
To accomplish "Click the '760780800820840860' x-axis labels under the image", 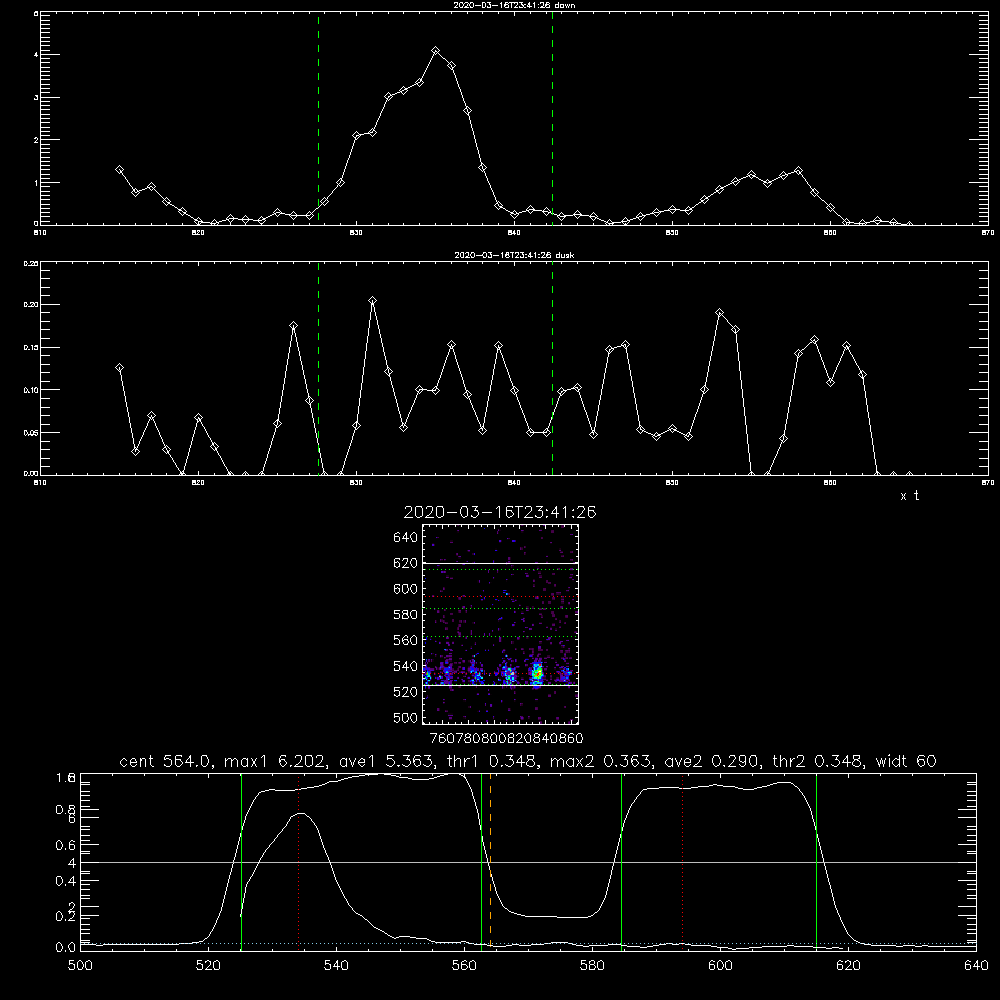I will point(506,738).
